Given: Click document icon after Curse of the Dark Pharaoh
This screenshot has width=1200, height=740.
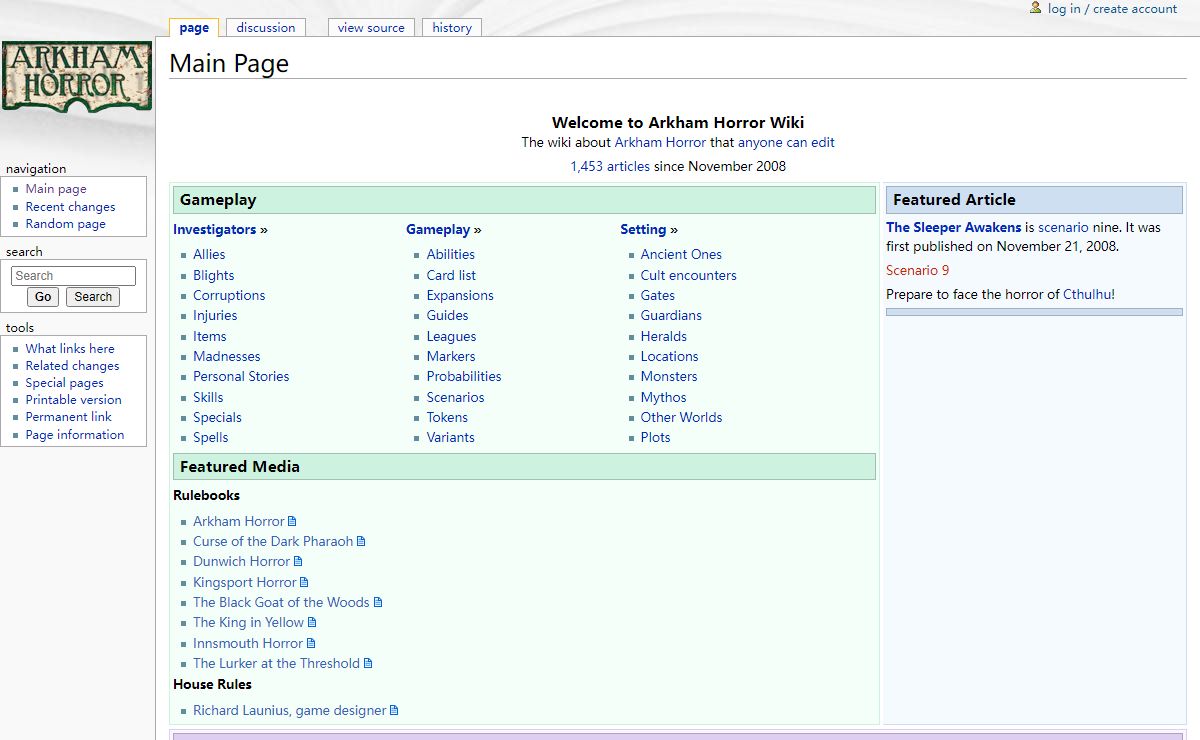Looking at the screenshot, I should point(361,541).
